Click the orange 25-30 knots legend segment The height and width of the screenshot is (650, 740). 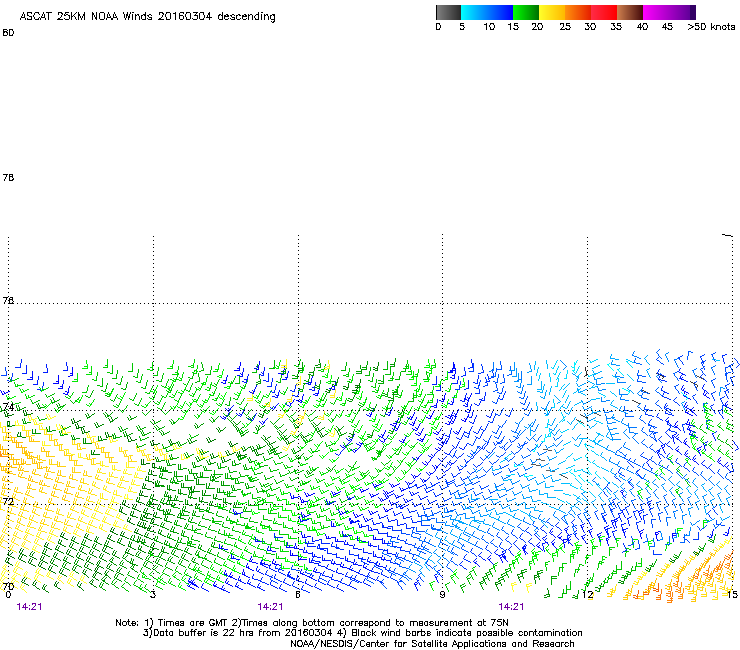(x=578, y=12)
